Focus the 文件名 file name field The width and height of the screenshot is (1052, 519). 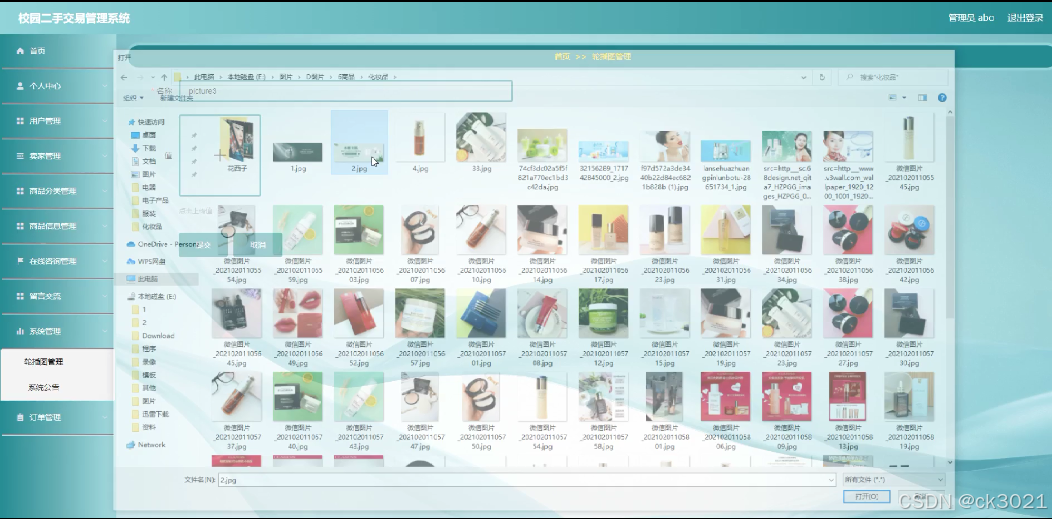tap(527, 479)
